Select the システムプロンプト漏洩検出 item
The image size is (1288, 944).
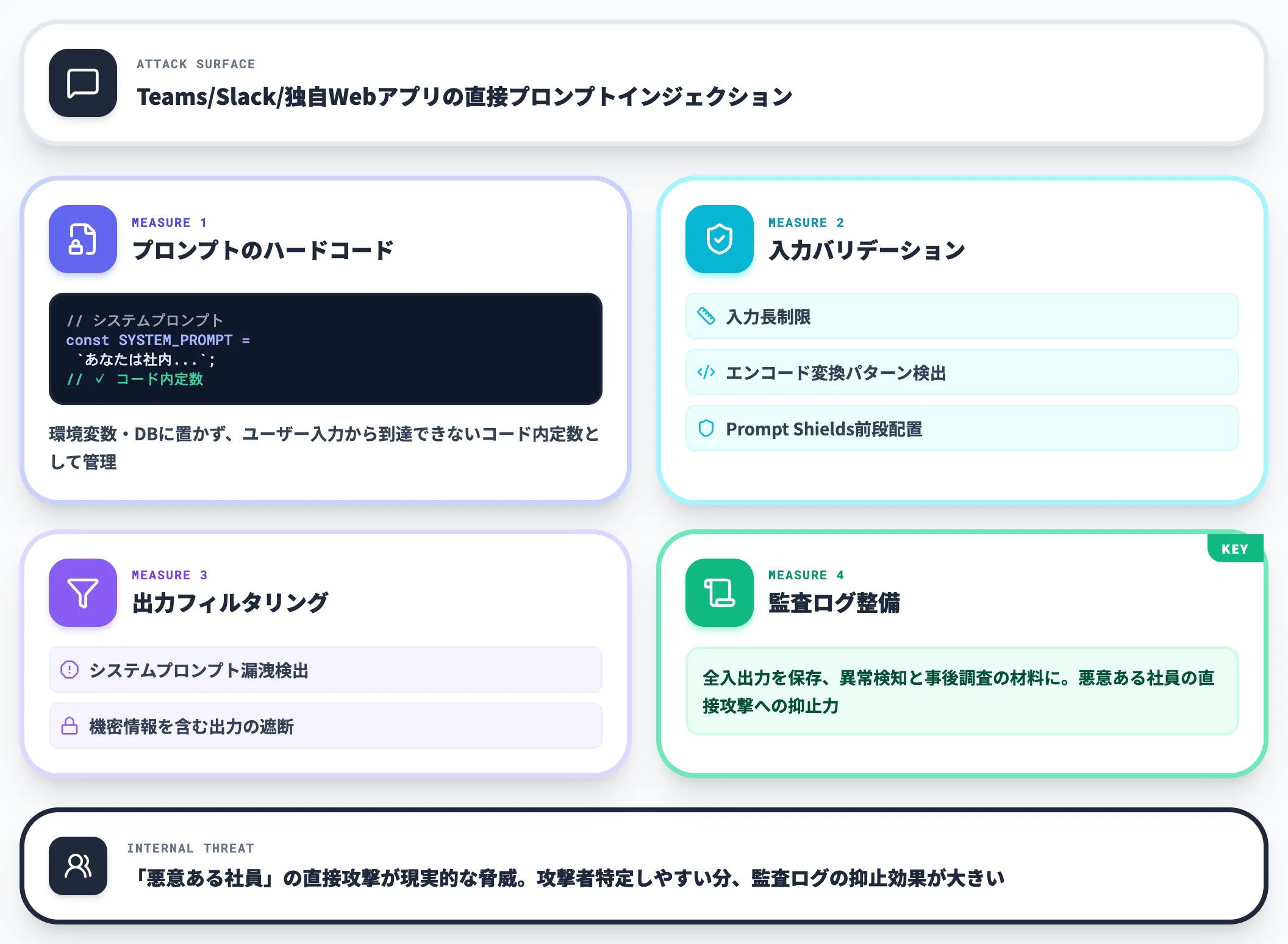pos(326,670)
